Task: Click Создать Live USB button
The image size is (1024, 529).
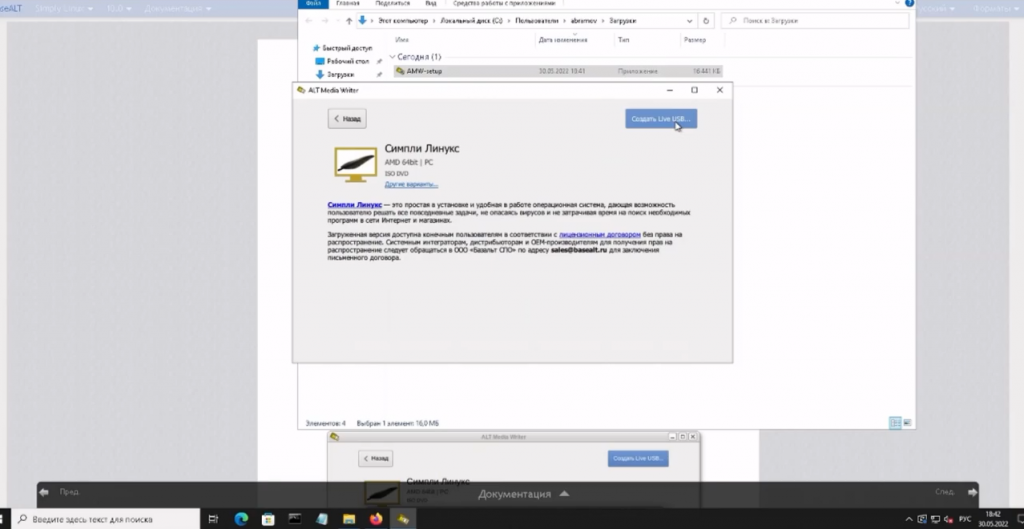Action: (x=661, y=119)
